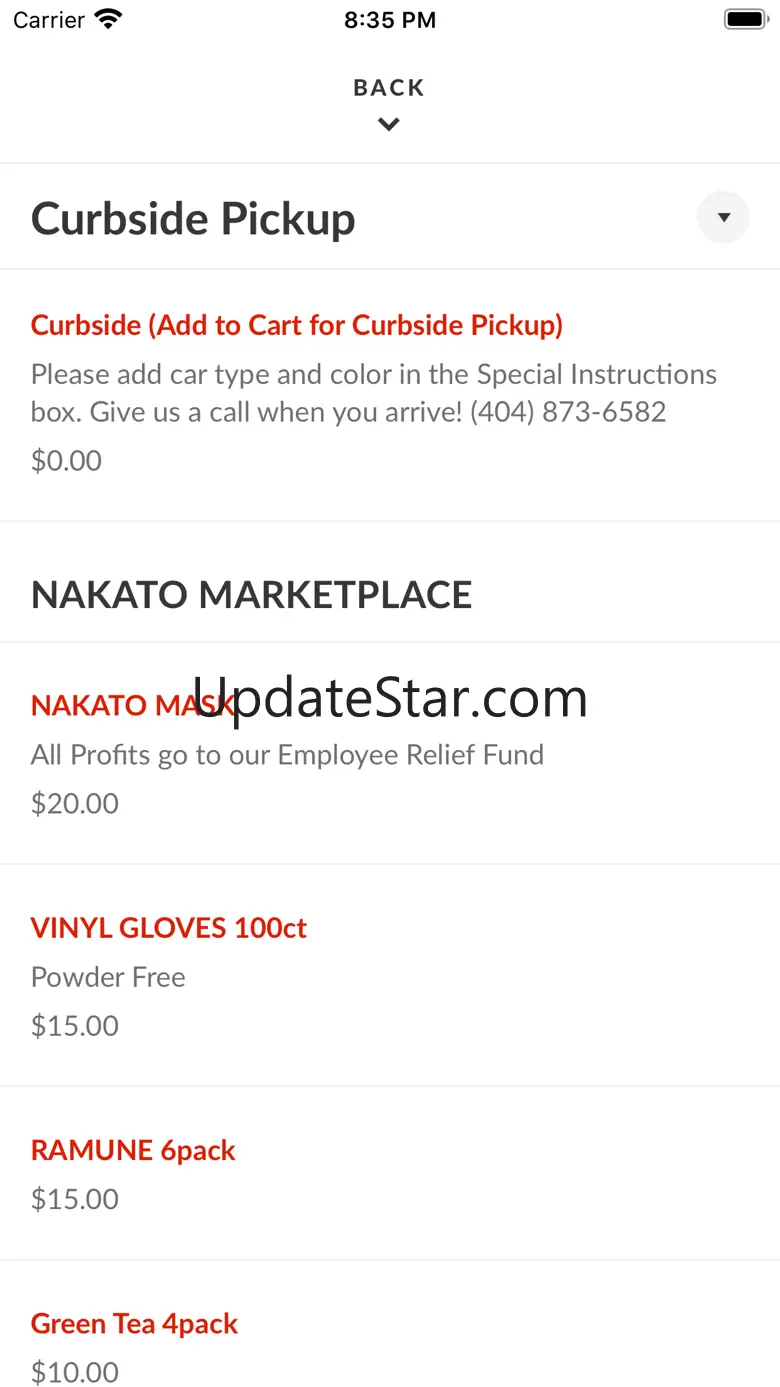Tap the Wi-Fi icon in status bar
Screen dimensions: 780x1387
click(x=108, y=19)
